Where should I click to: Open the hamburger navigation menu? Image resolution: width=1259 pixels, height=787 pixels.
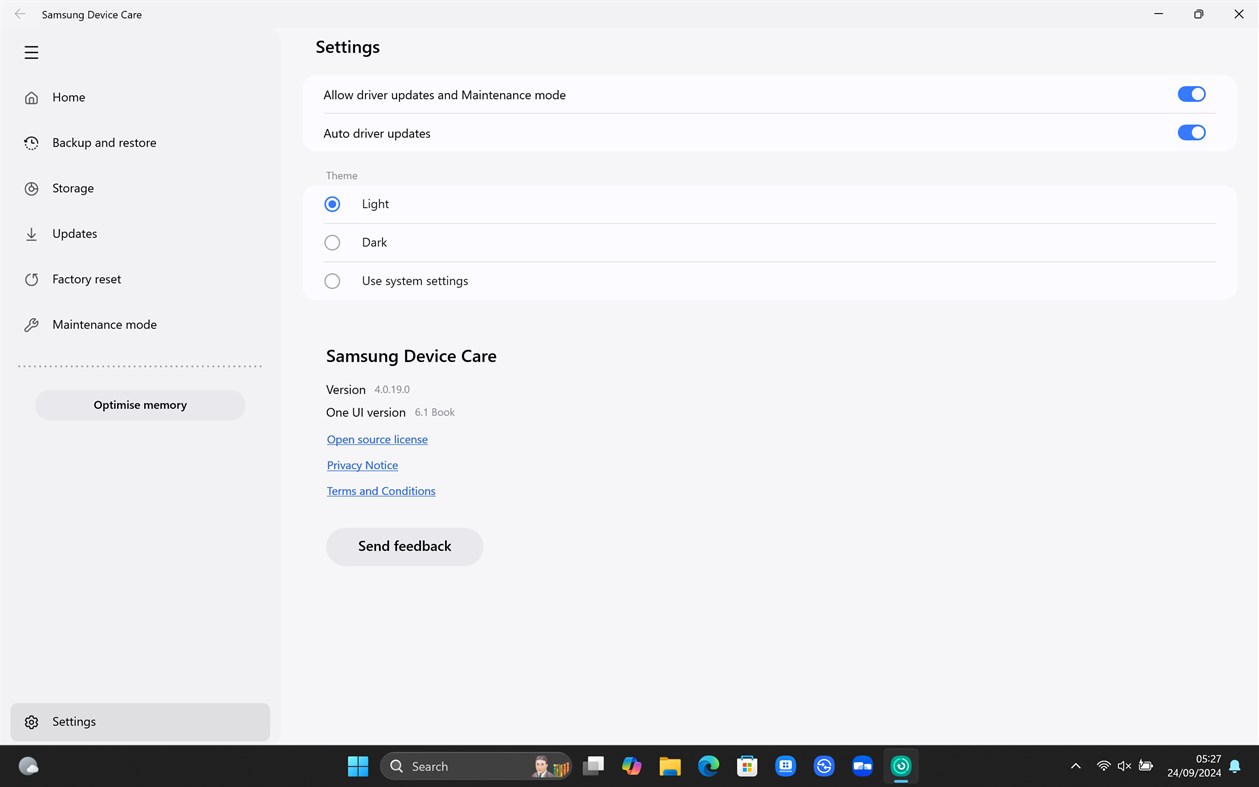pos(31,52)
